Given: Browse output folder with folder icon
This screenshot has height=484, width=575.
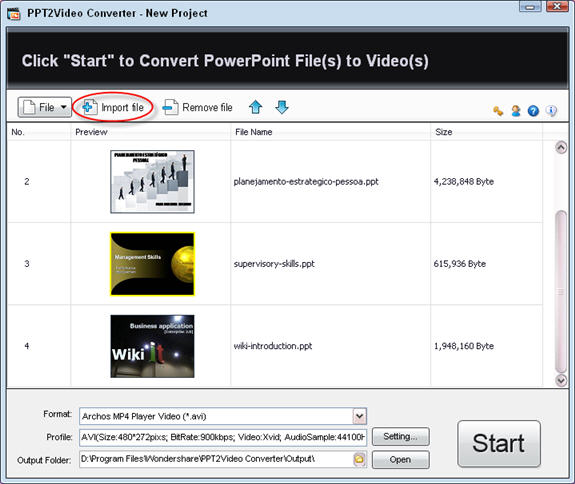Looking at the screenshot, I should [x=359, y=459].
